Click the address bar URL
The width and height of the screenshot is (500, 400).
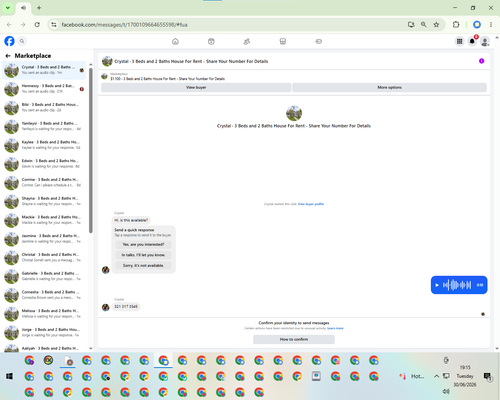point(124,25)
